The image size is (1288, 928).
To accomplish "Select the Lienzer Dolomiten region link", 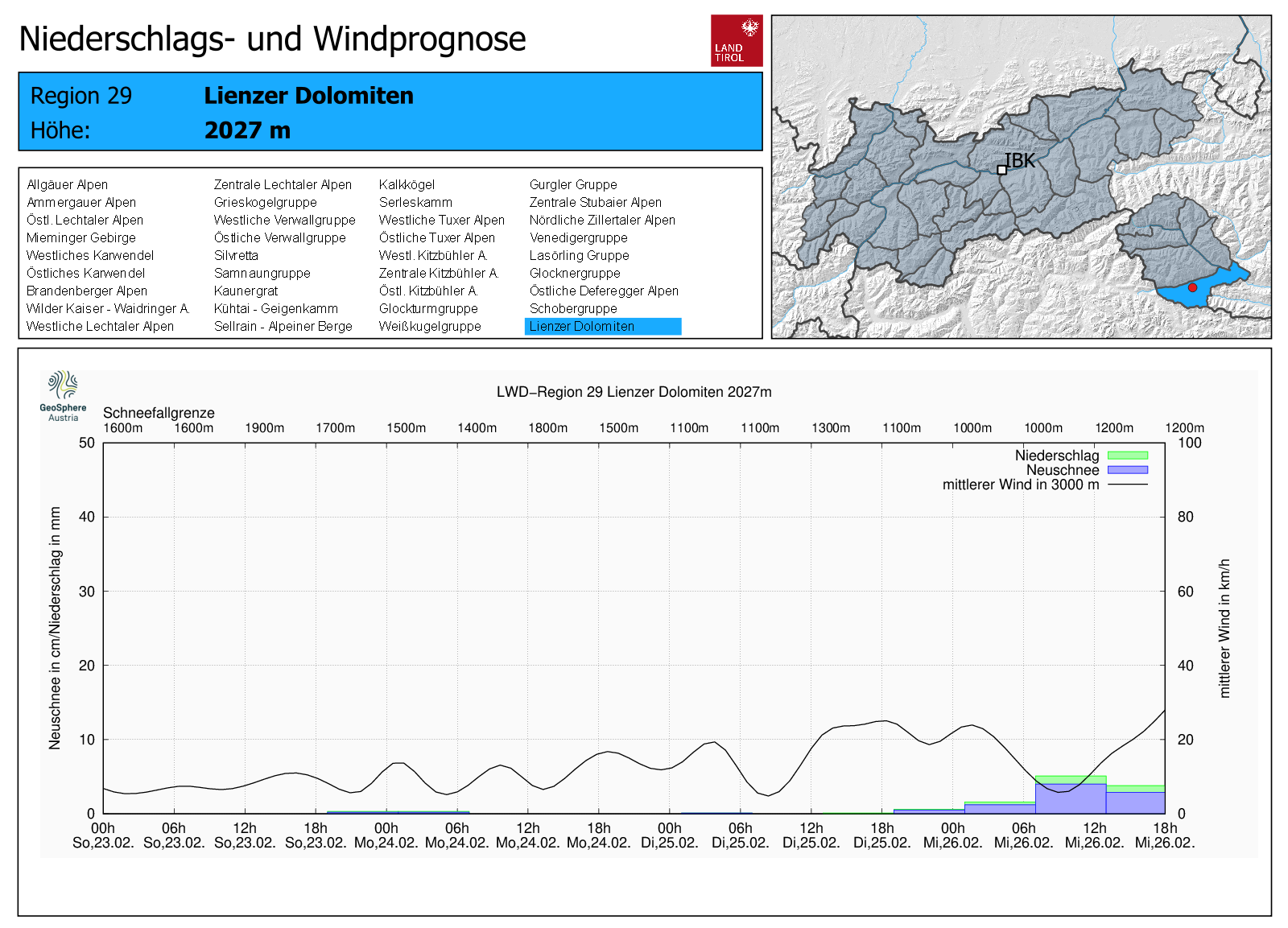I will click(582, 326).
